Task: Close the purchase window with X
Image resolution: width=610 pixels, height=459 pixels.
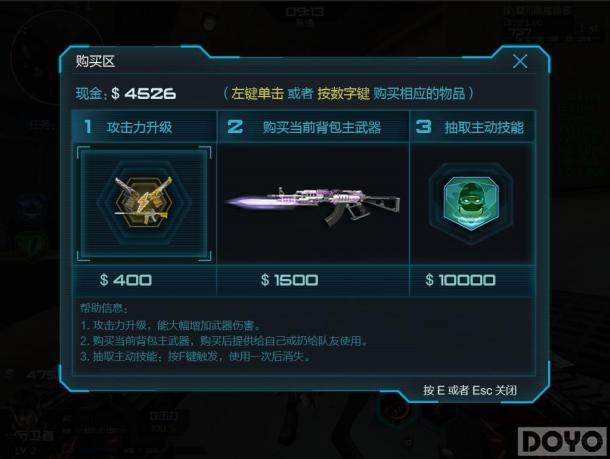Action: [520, 61]
